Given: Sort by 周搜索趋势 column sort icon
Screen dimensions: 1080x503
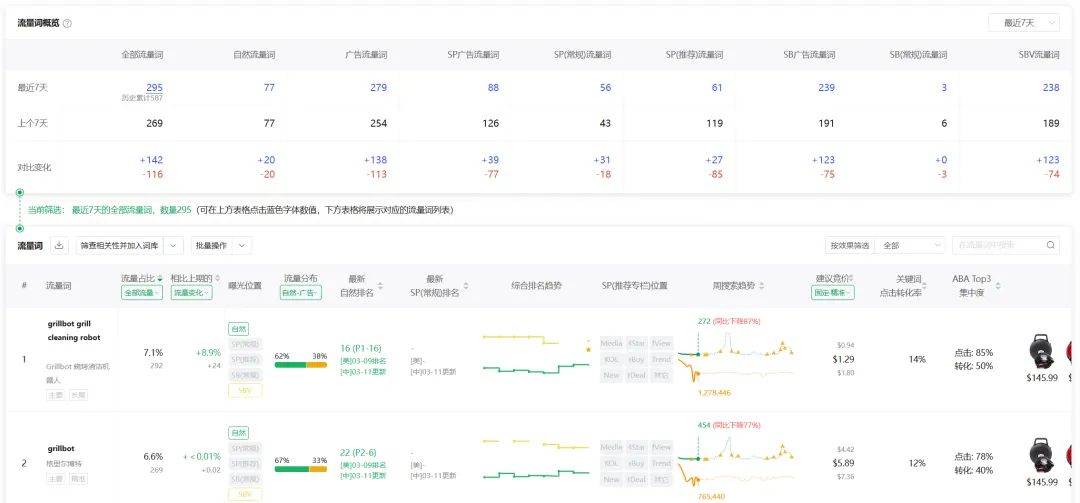Looking at the screenshot, I should pos(760,285).
